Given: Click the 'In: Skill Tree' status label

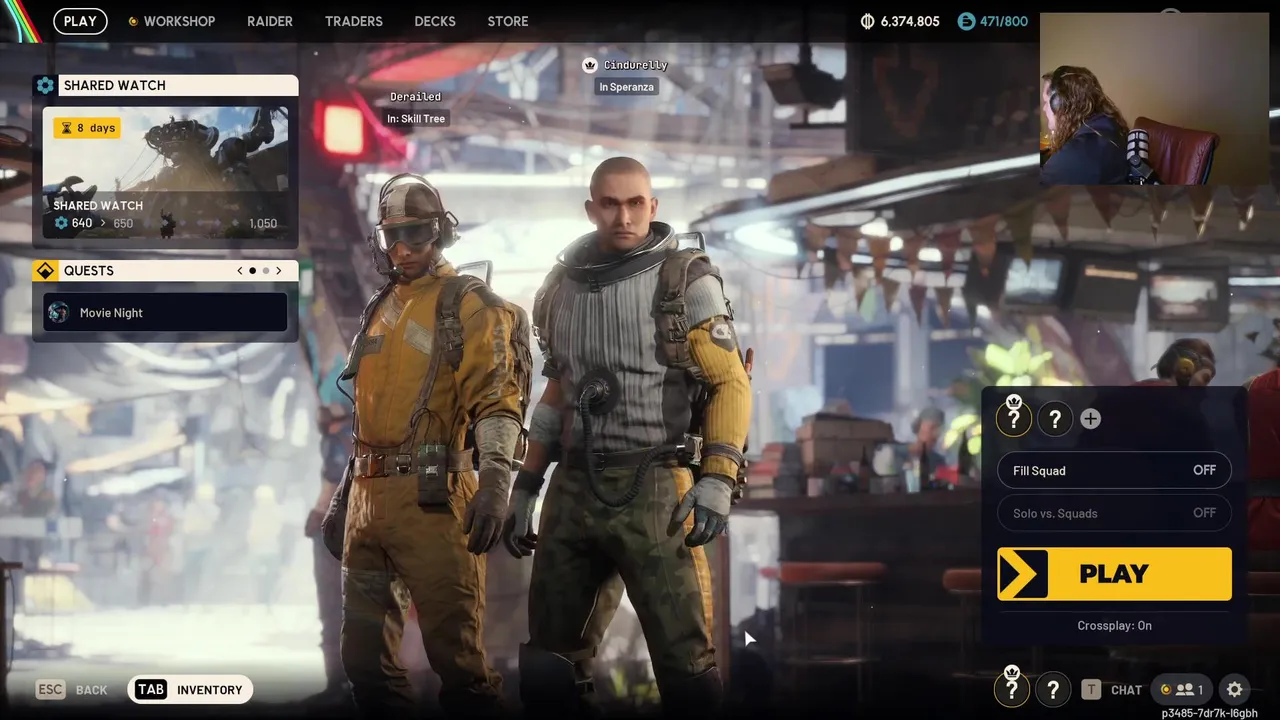Looking at the screenshot, I should pos(416,119).
